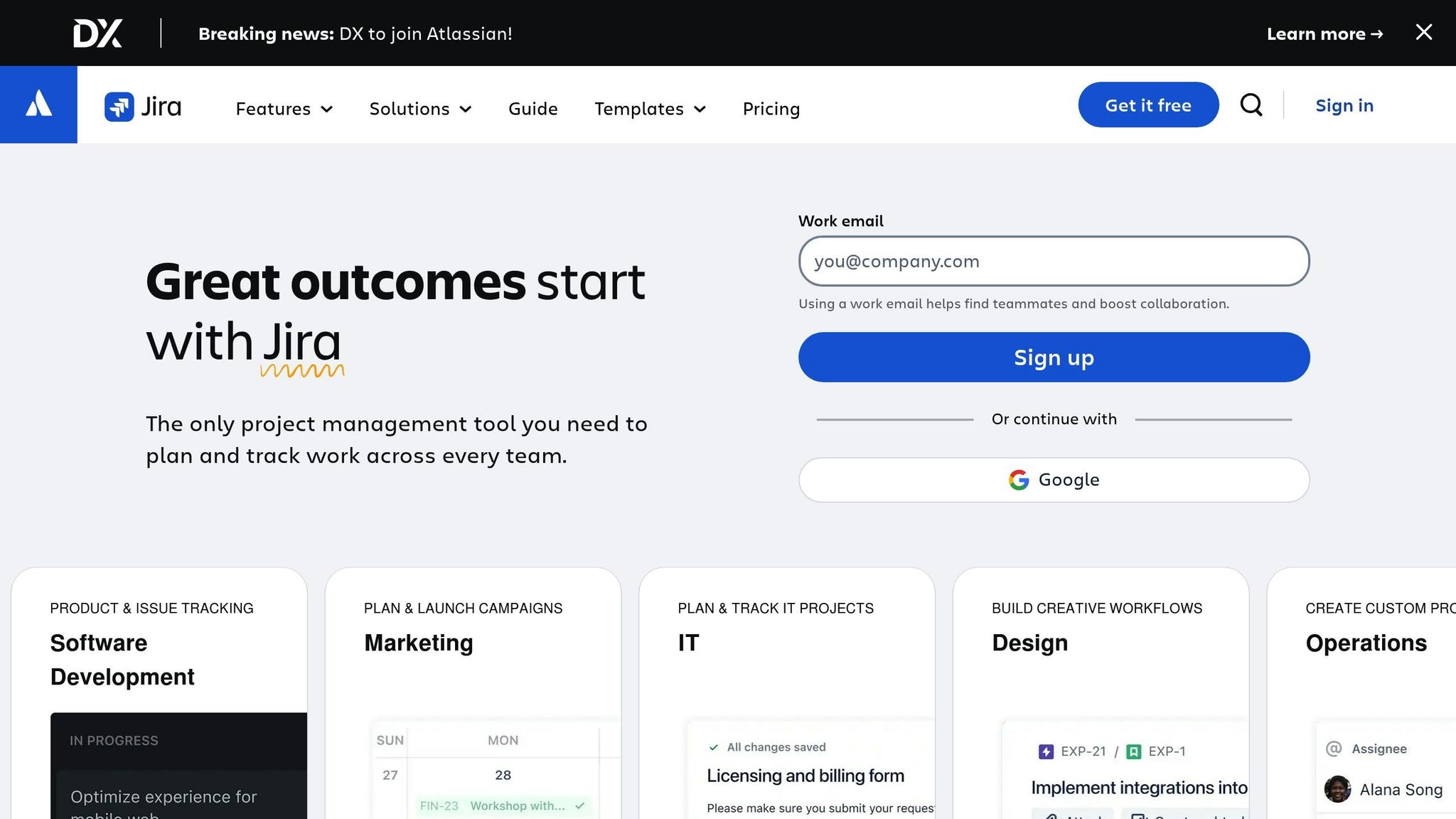The height and width of the screenshot is (819, 1456).
Task: Click the DX logo in the banner
Action: click(97, 32)
